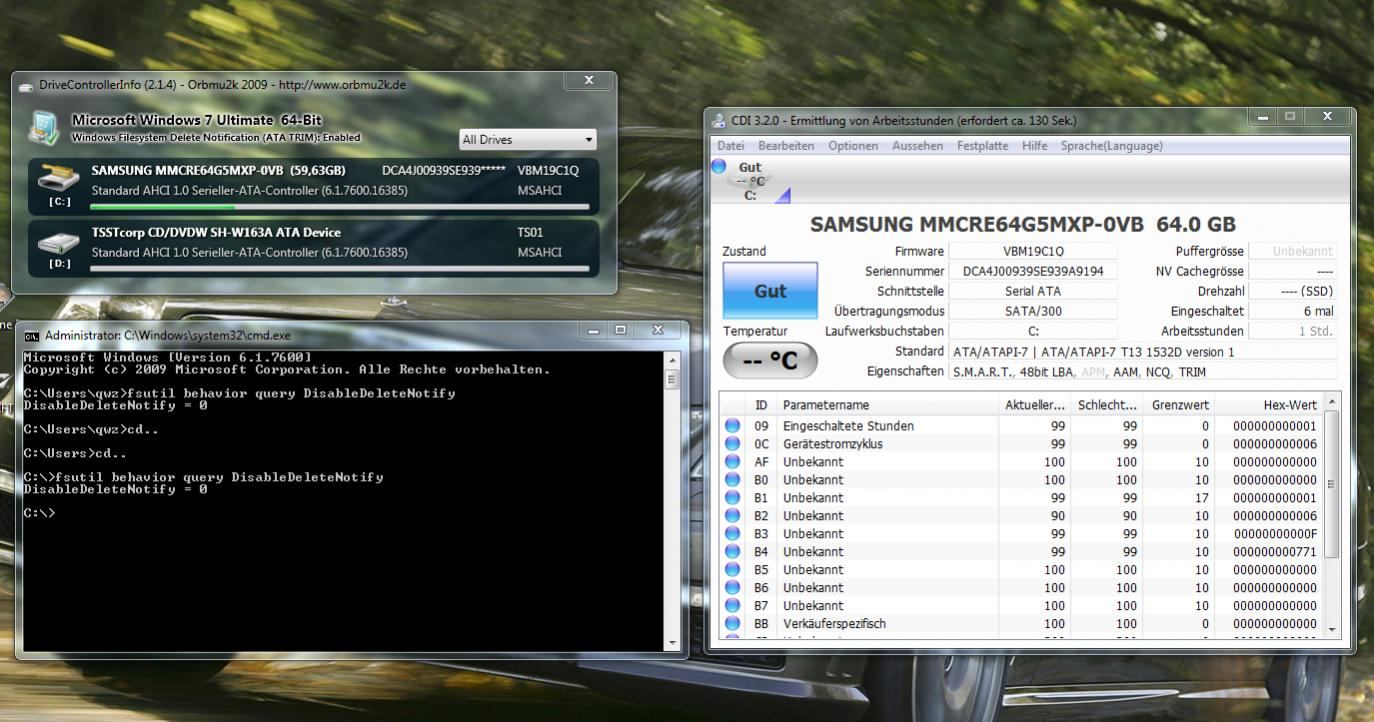Click the Hex-Wert column header
The image size is (1374, 722).
tap(1269, 405)
